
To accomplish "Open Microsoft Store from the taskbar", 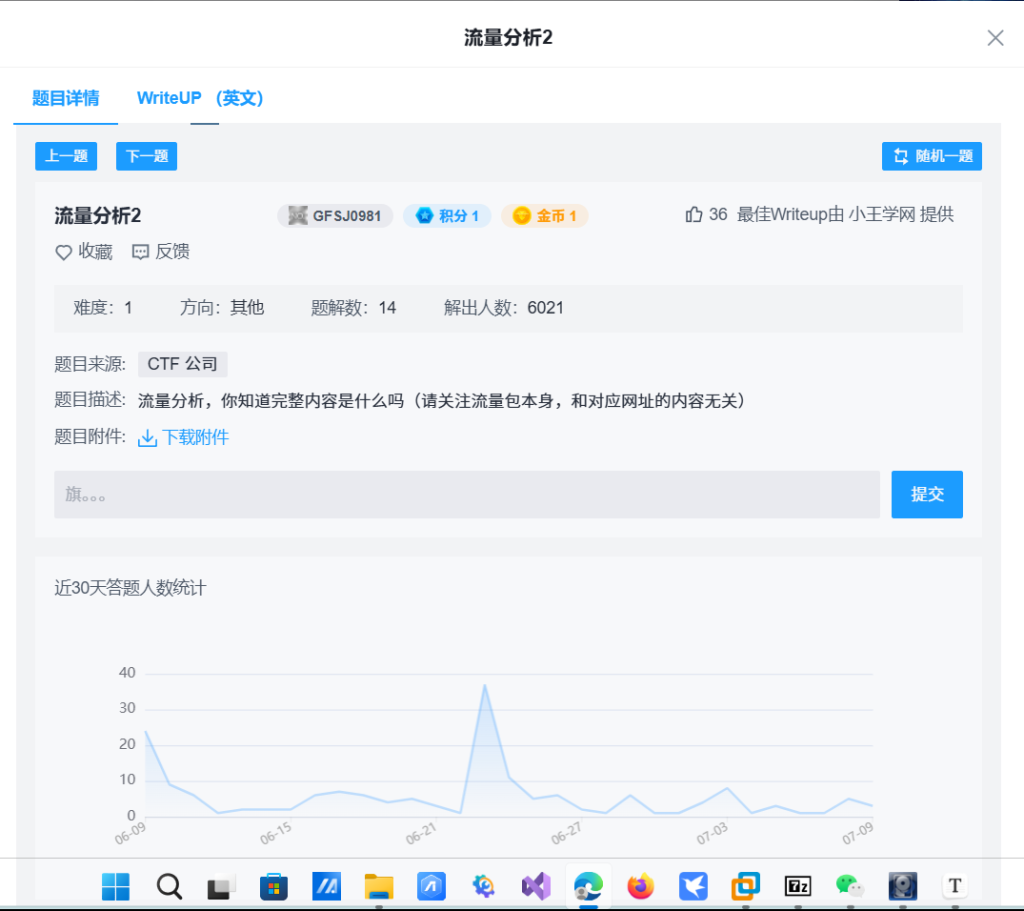I will click(x=274, y=886).
